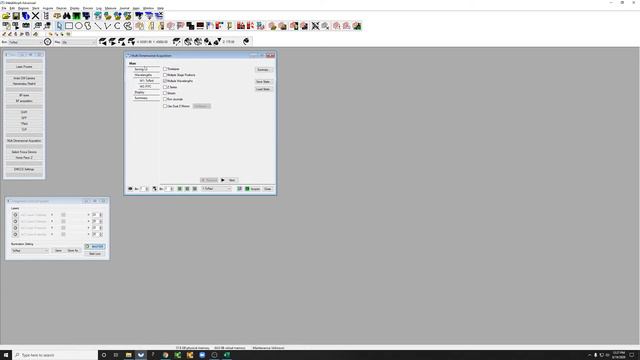Image resolution: width=640 pixels, height=360 pixels.
Task: Click the binoculars icon in the toolbar
Action: click(67, 16)
